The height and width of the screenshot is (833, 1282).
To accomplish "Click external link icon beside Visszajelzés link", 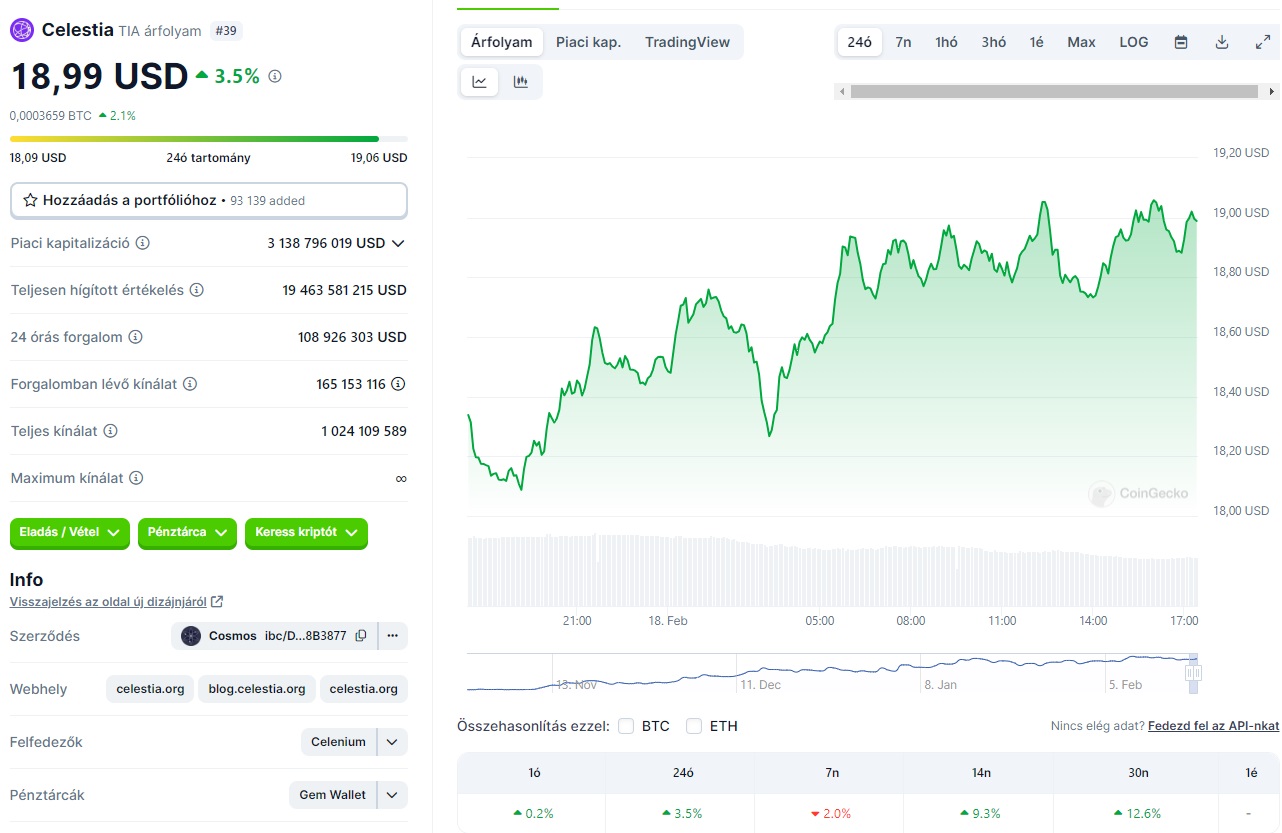I will [x=217, y=602].
